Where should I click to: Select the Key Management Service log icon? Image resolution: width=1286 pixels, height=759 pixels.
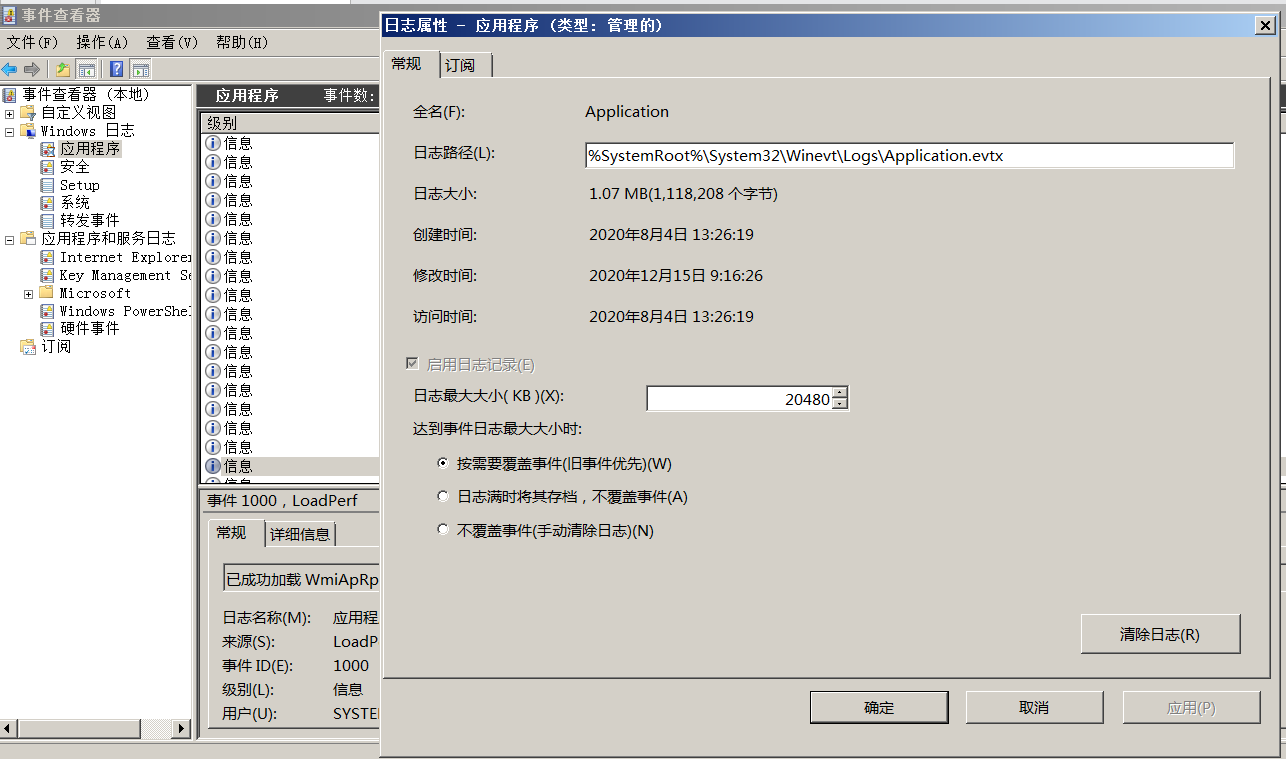47,275
